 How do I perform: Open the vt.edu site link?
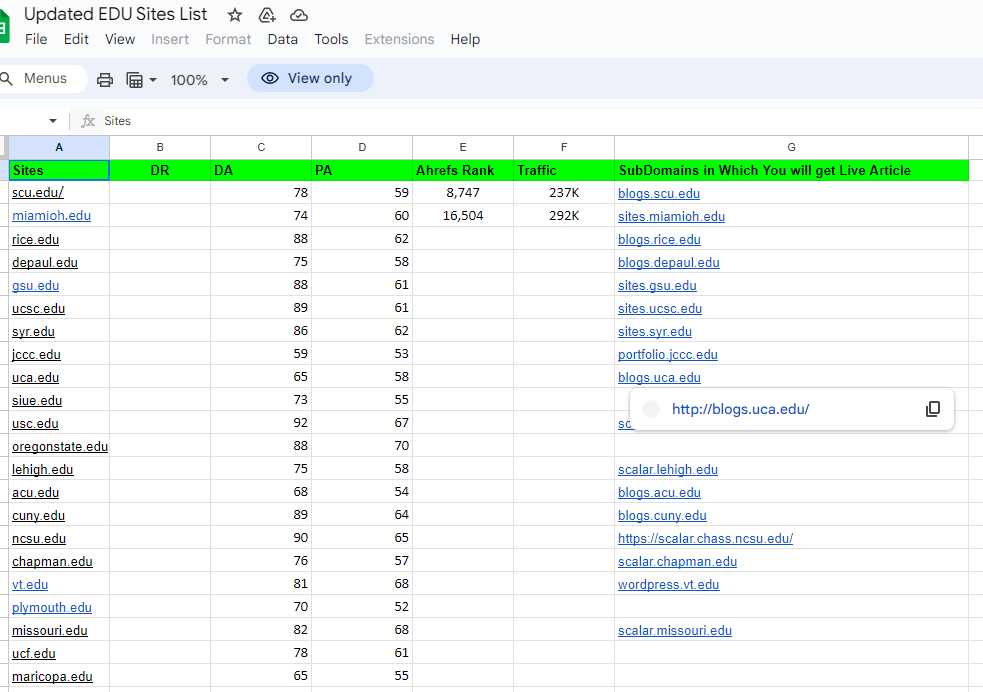point(29,585)
